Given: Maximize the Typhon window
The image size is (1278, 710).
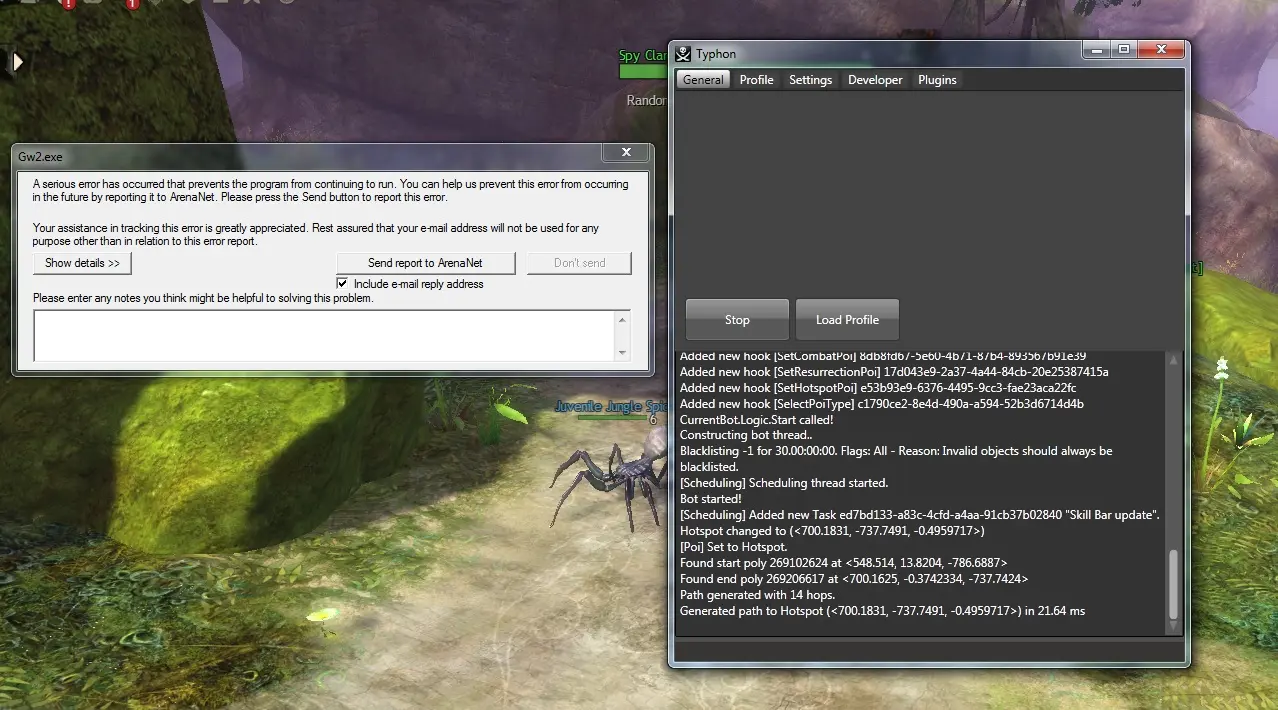Looking at the screenshot, I should click(x=1124, y=49).
